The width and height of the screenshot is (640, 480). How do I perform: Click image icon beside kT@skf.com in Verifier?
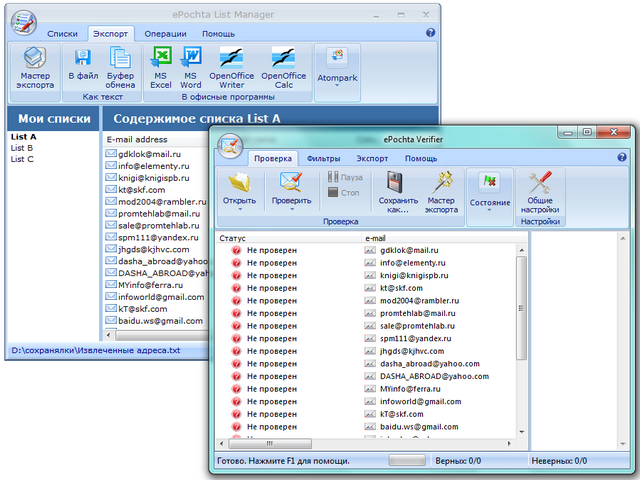pyautogui.click(x=370, y=414)
